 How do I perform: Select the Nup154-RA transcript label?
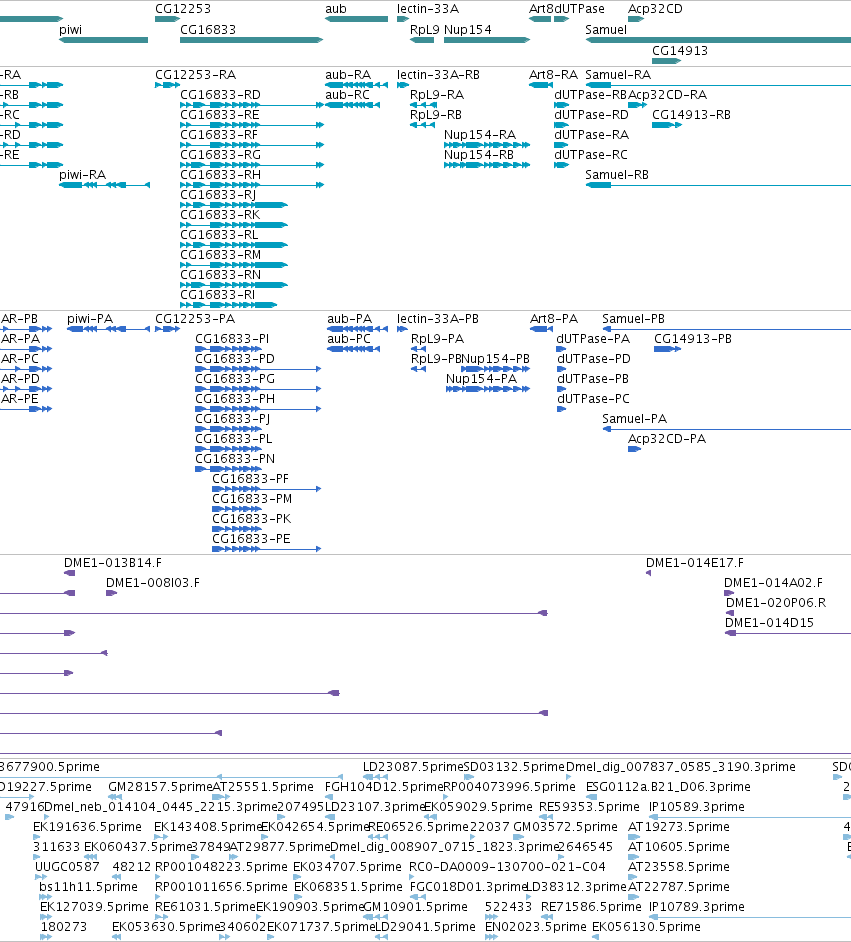coord(480,135)
